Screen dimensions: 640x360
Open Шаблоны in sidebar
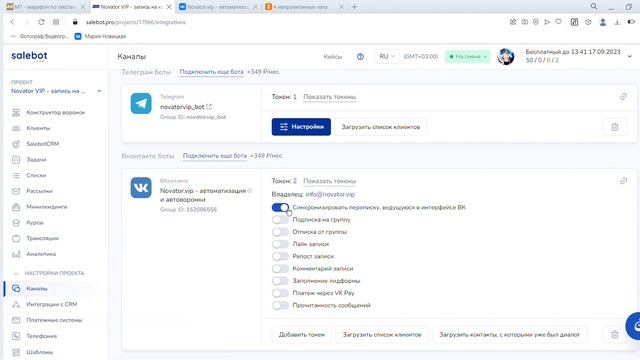(x=40, y=352)
